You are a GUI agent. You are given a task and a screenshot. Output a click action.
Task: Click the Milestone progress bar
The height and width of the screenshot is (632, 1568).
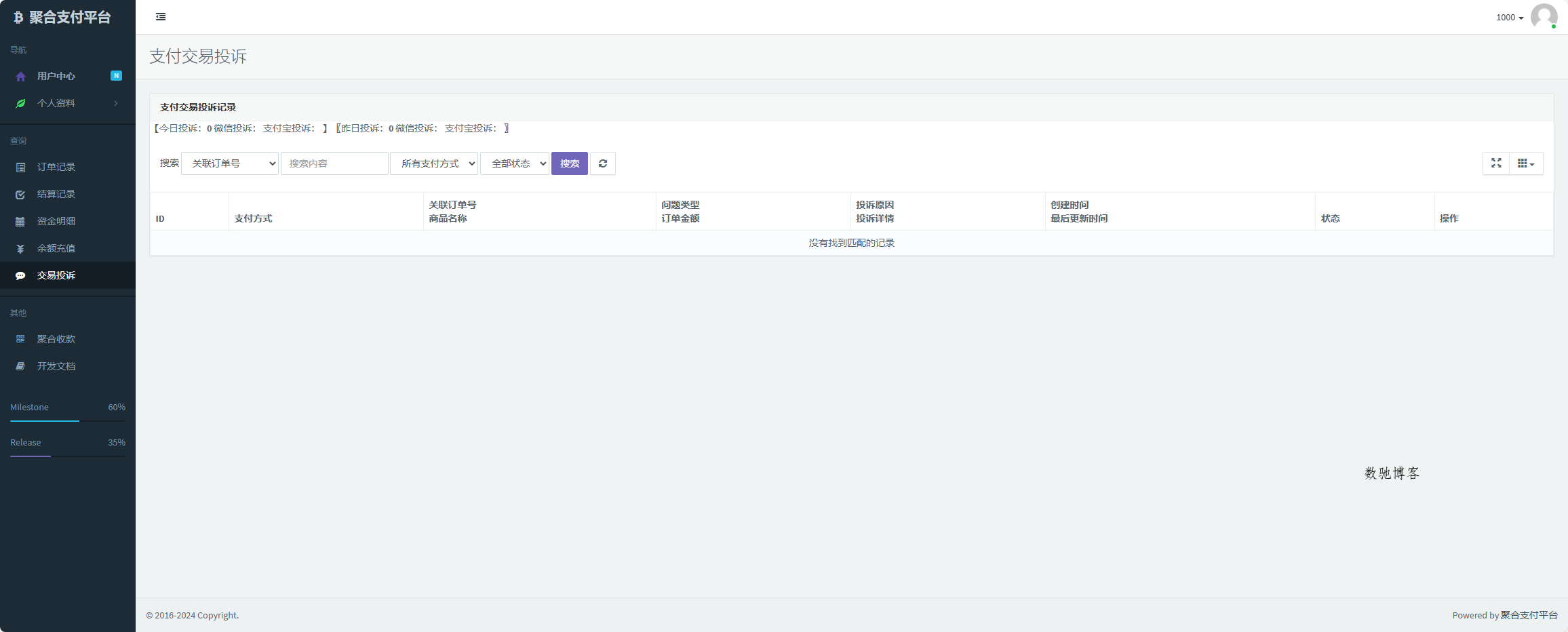click(x=68, y=421)
